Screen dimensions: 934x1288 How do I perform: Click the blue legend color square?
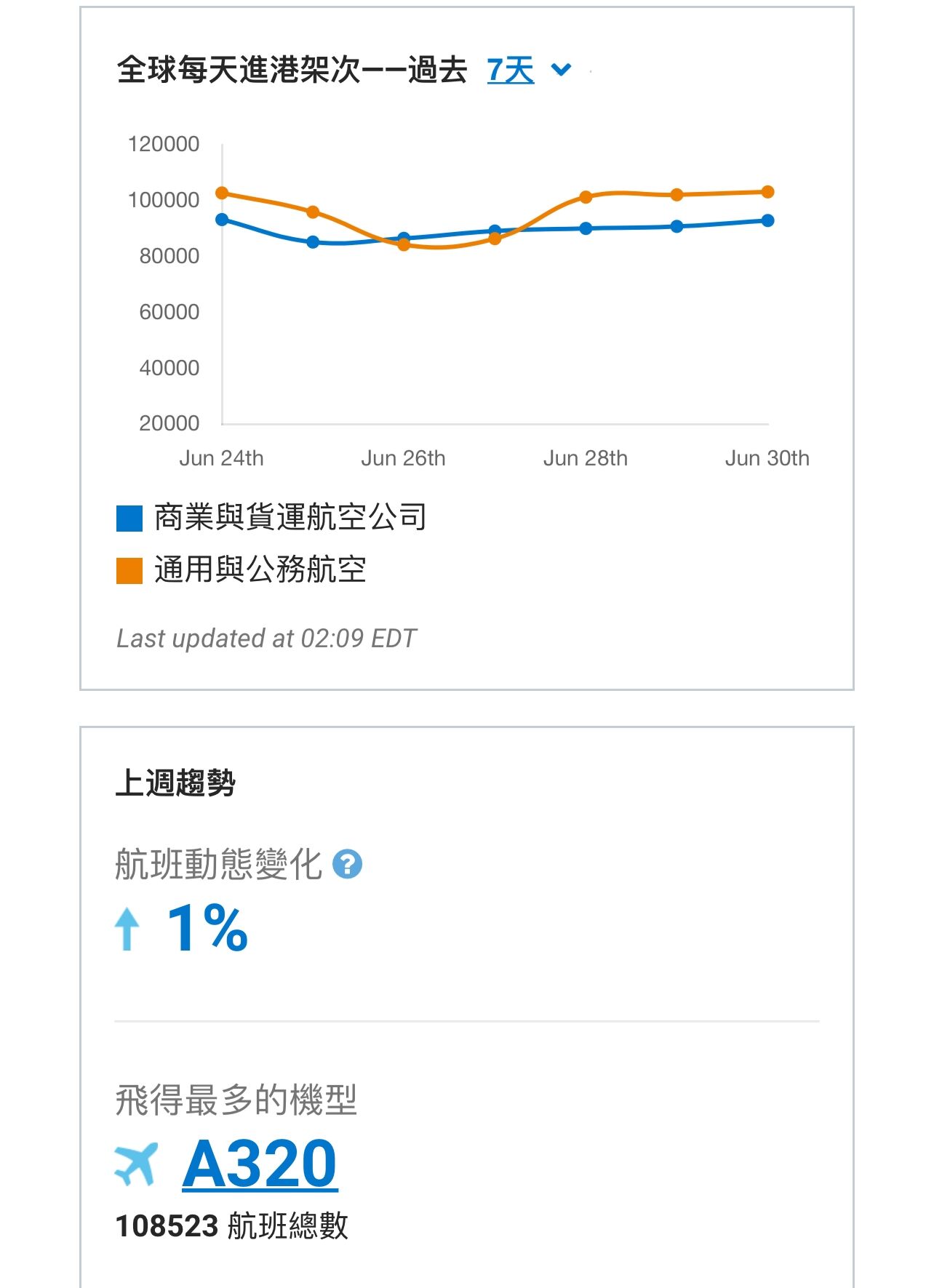pyautogui.click(x=129, y=519)
